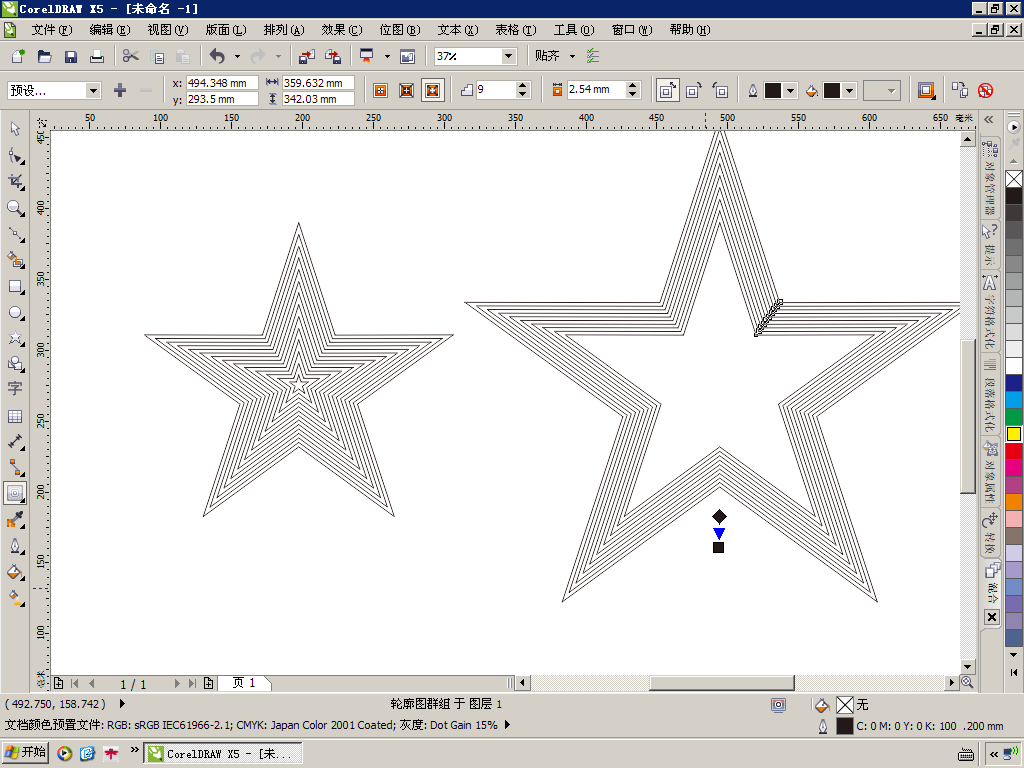The height and width of the screenshot is (768, 1024).
Task: Select the Outline pen tool
Action: (x=15, y=546)
